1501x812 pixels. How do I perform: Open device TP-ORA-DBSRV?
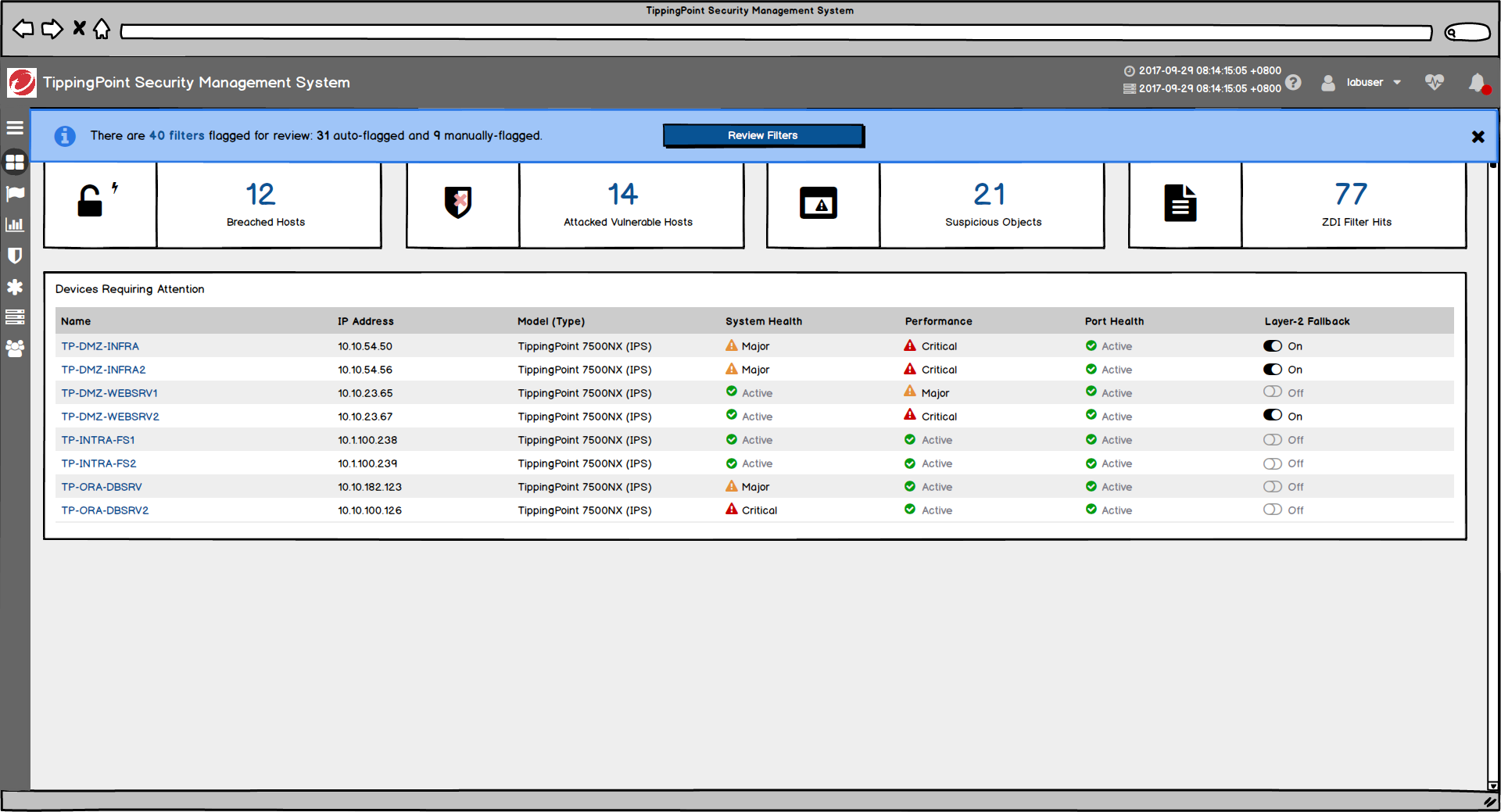(x=102, y=487)
